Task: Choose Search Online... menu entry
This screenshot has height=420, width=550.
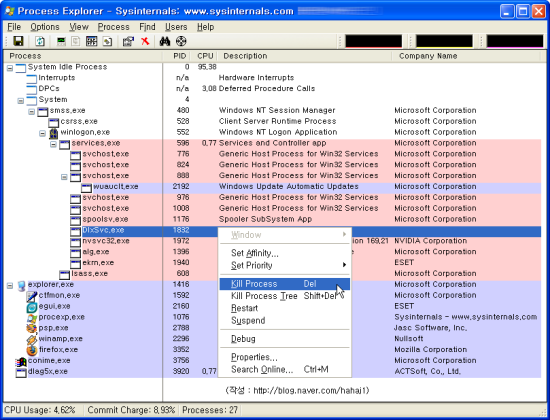Action: coord(284,369)
